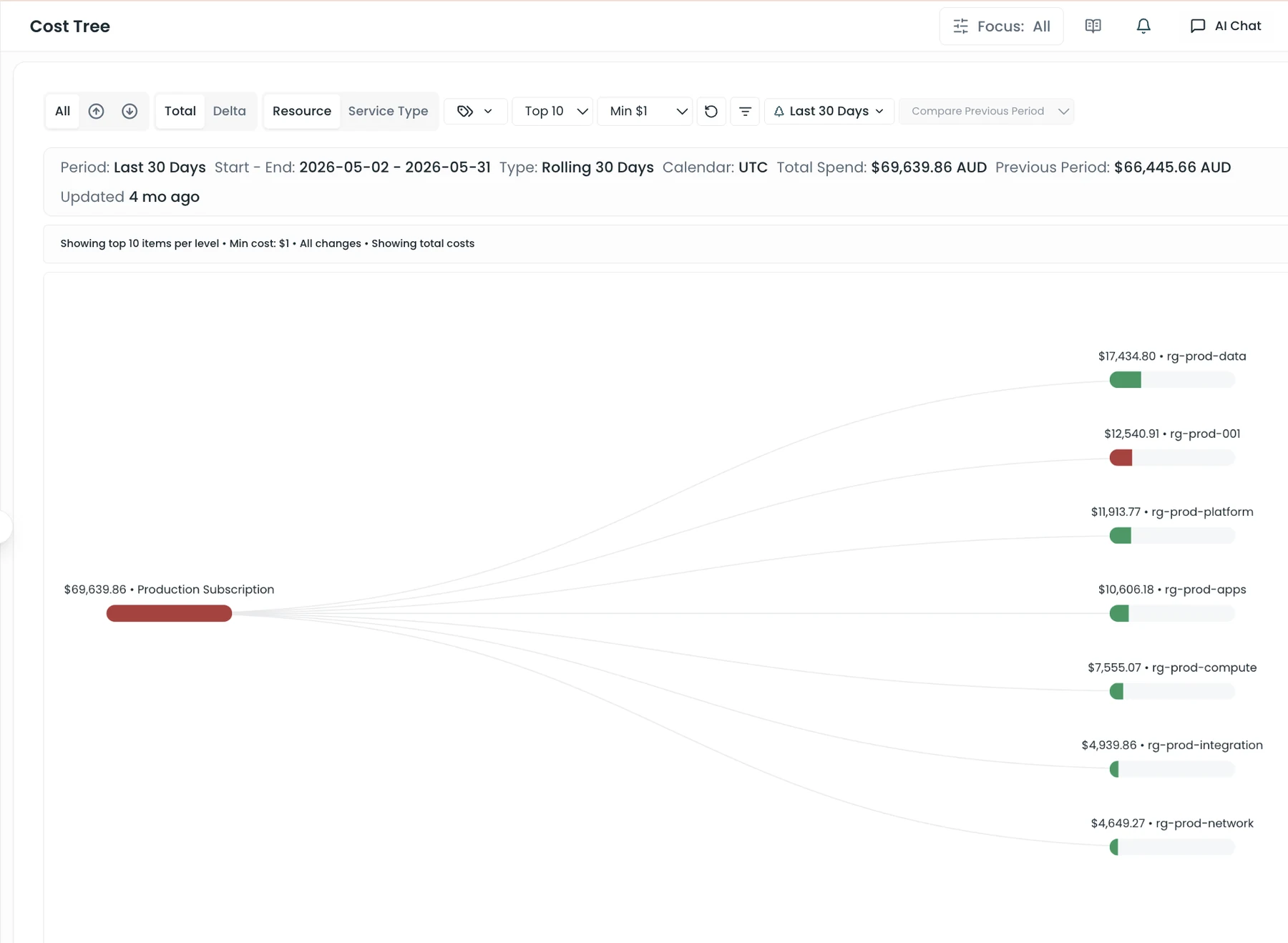Viewport: 1288px width, 943px height.
Task: Click the rg-prod-compute cost bar
Action: pos(1172,691)
